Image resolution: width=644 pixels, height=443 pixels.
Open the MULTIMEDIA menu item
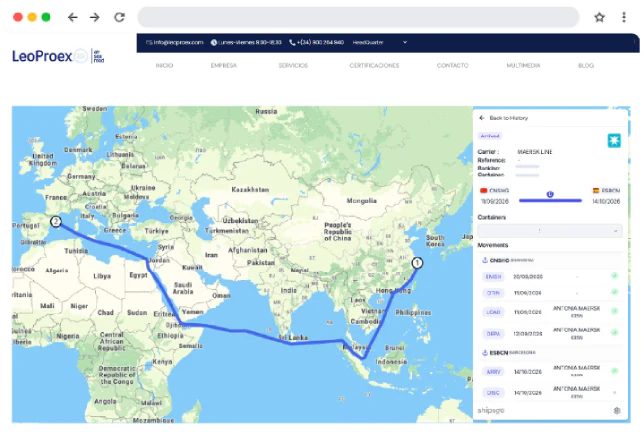[x=523, y=65]
